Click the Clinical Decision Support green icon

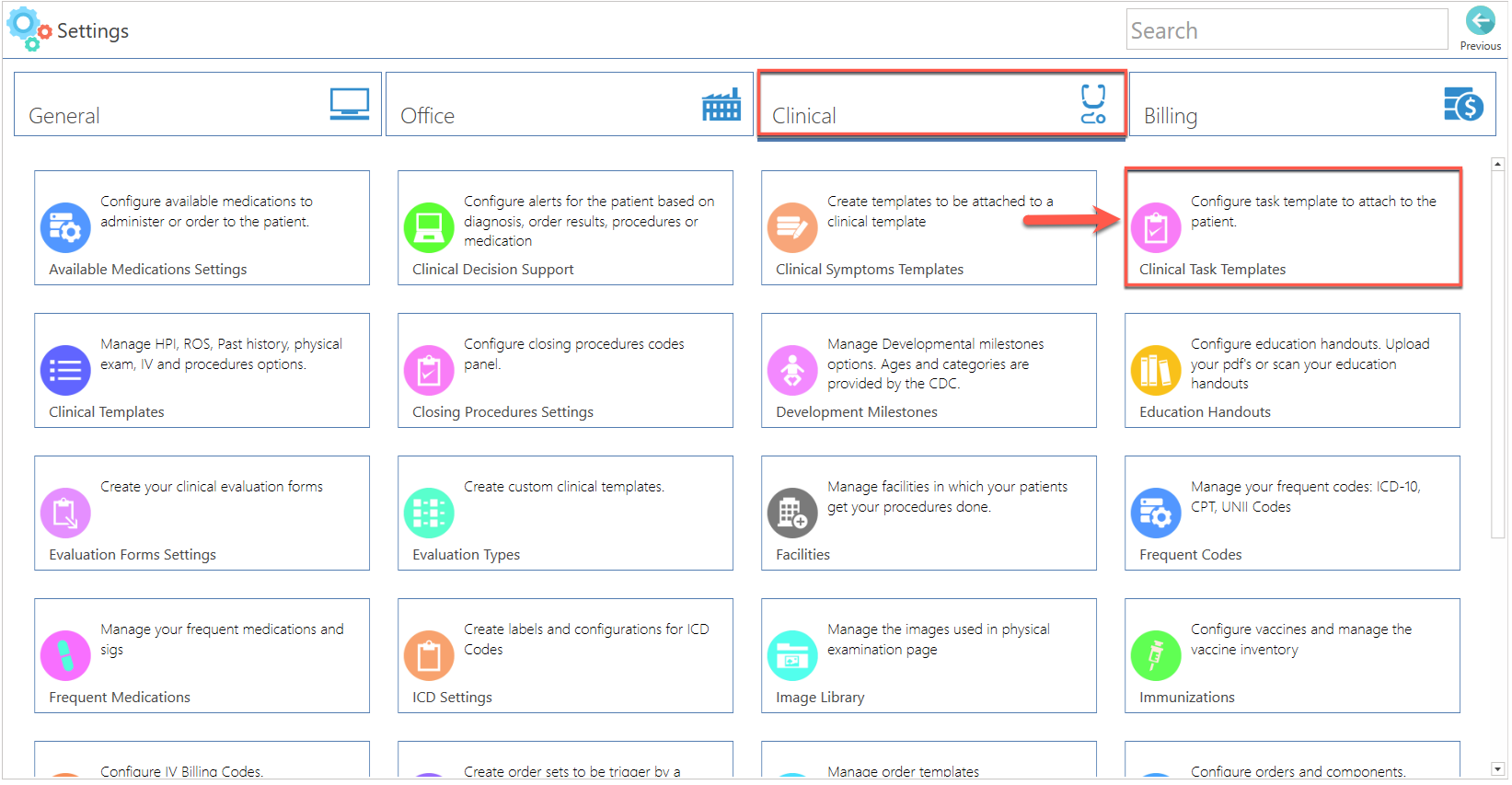[x=429, y=227]
